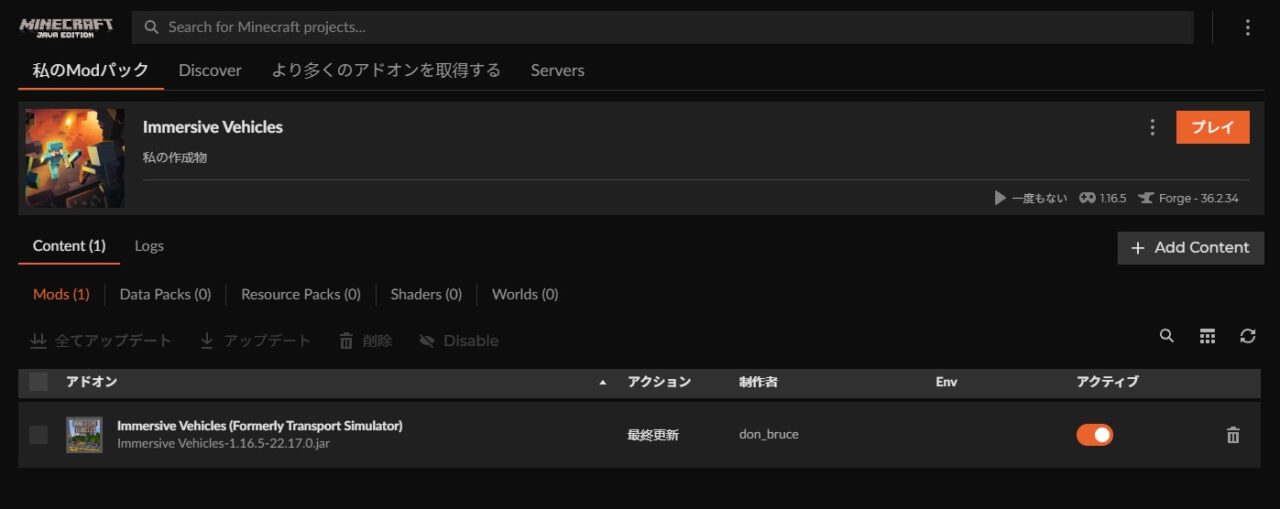This screenshot has height=509, width=1280.
Task: Open the mod list search icon
Action: [1167, 336]
